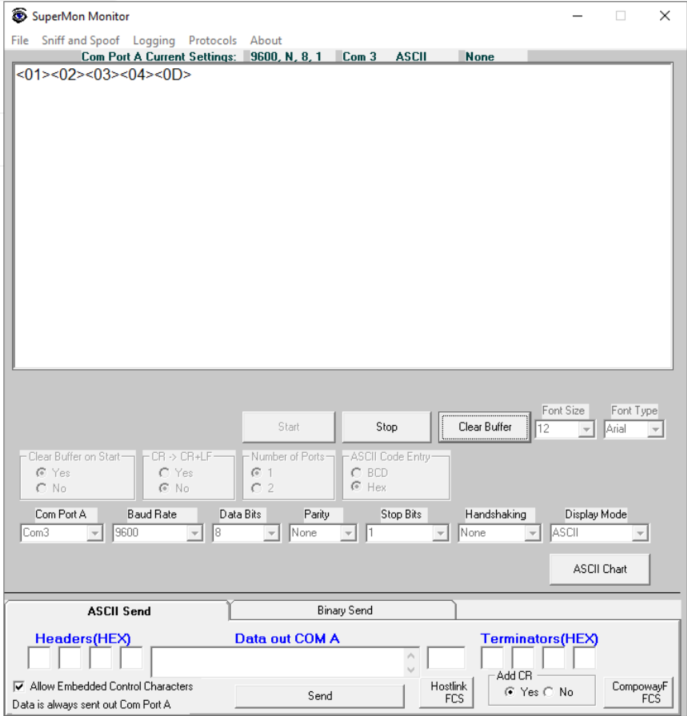Viewport: 687px width, 716px height.
Task: Select 1 for Number of Ports
Action: (x=256, y=473)
